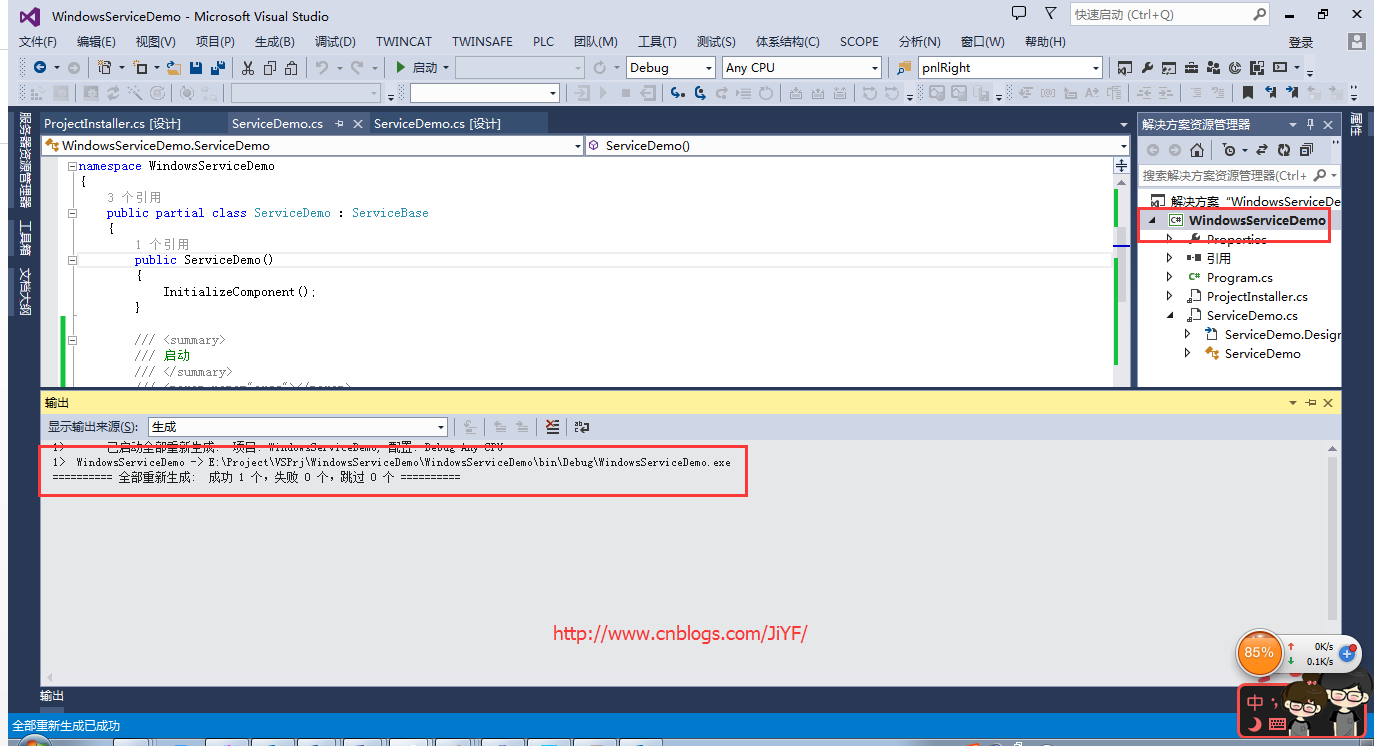Expand ProjectInstaller.cs tree node
The width and height of the screenshot is (1374, 746).
[x=1170, y=296]
